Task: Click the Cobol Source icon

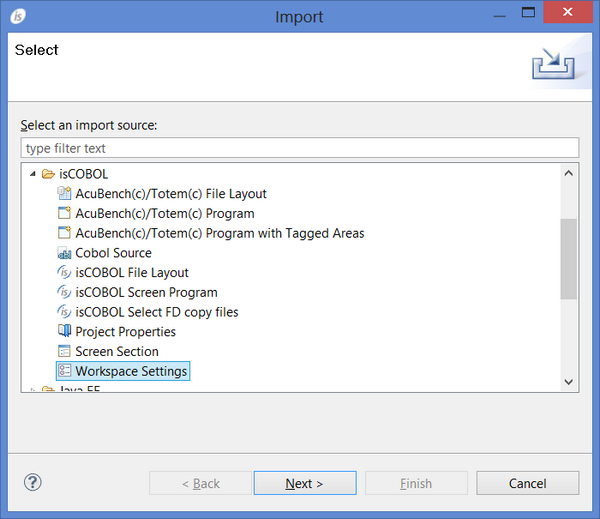Action: [65, 253]
